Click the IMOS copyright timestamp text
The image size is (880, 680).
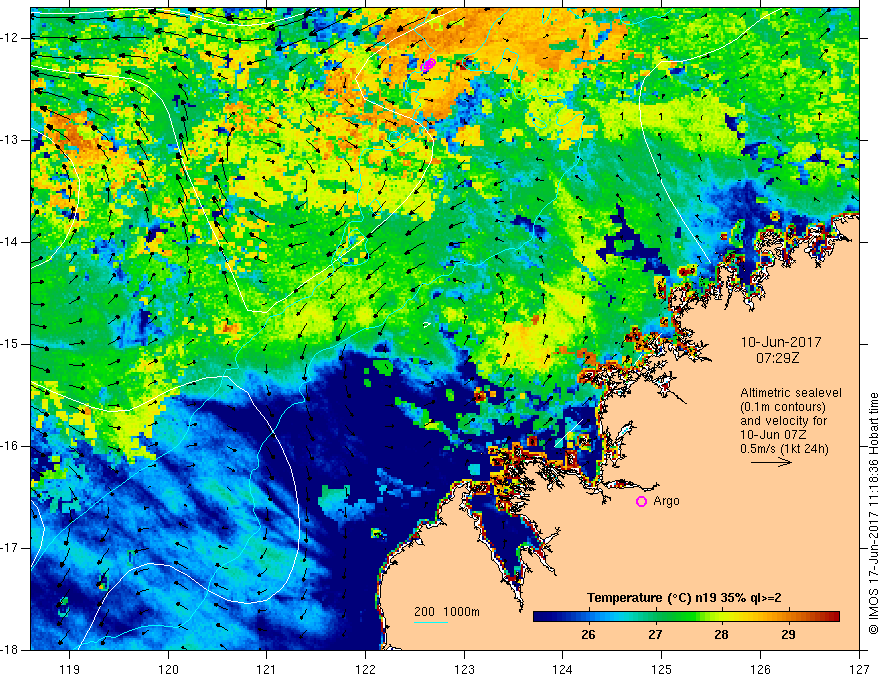click(x=873, y=513)
